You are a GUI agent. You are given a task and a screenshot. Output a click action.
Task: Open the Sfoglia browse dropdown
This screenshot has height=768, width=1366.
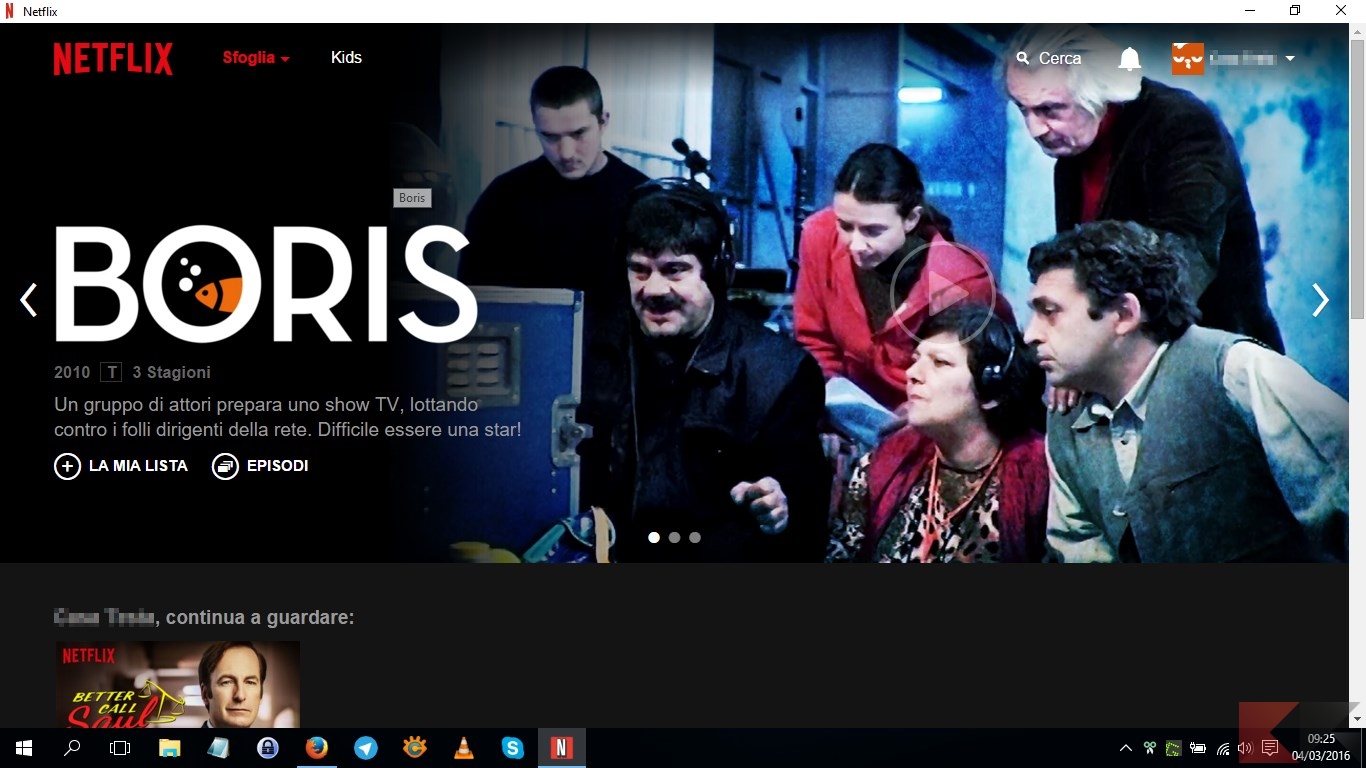(256, 58)
